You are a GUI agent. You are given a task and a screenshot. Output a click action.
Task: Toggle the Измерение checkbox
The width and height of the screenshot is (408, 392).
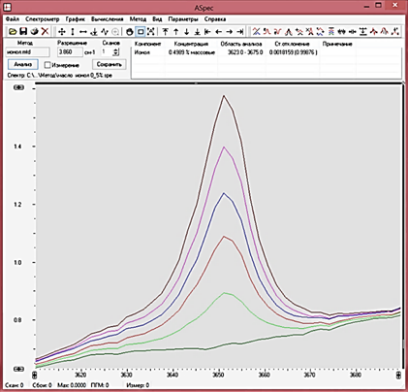(48, 65)
